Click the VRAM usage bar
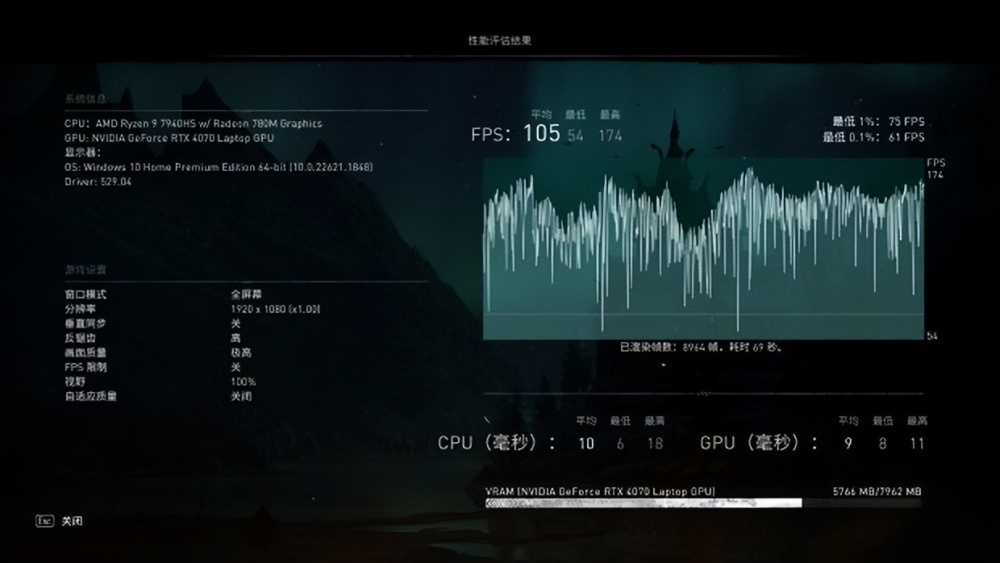 [703, 503]
